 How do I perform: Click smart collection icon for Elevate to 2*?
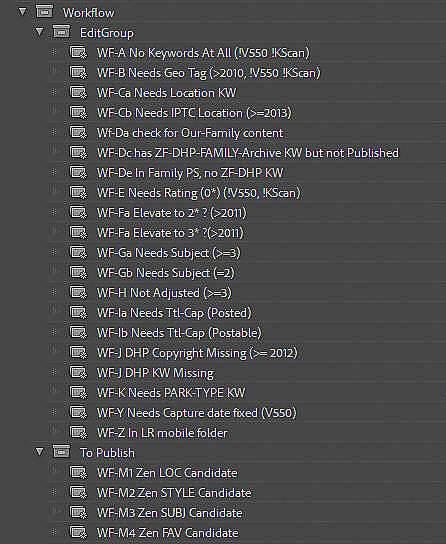78,213
